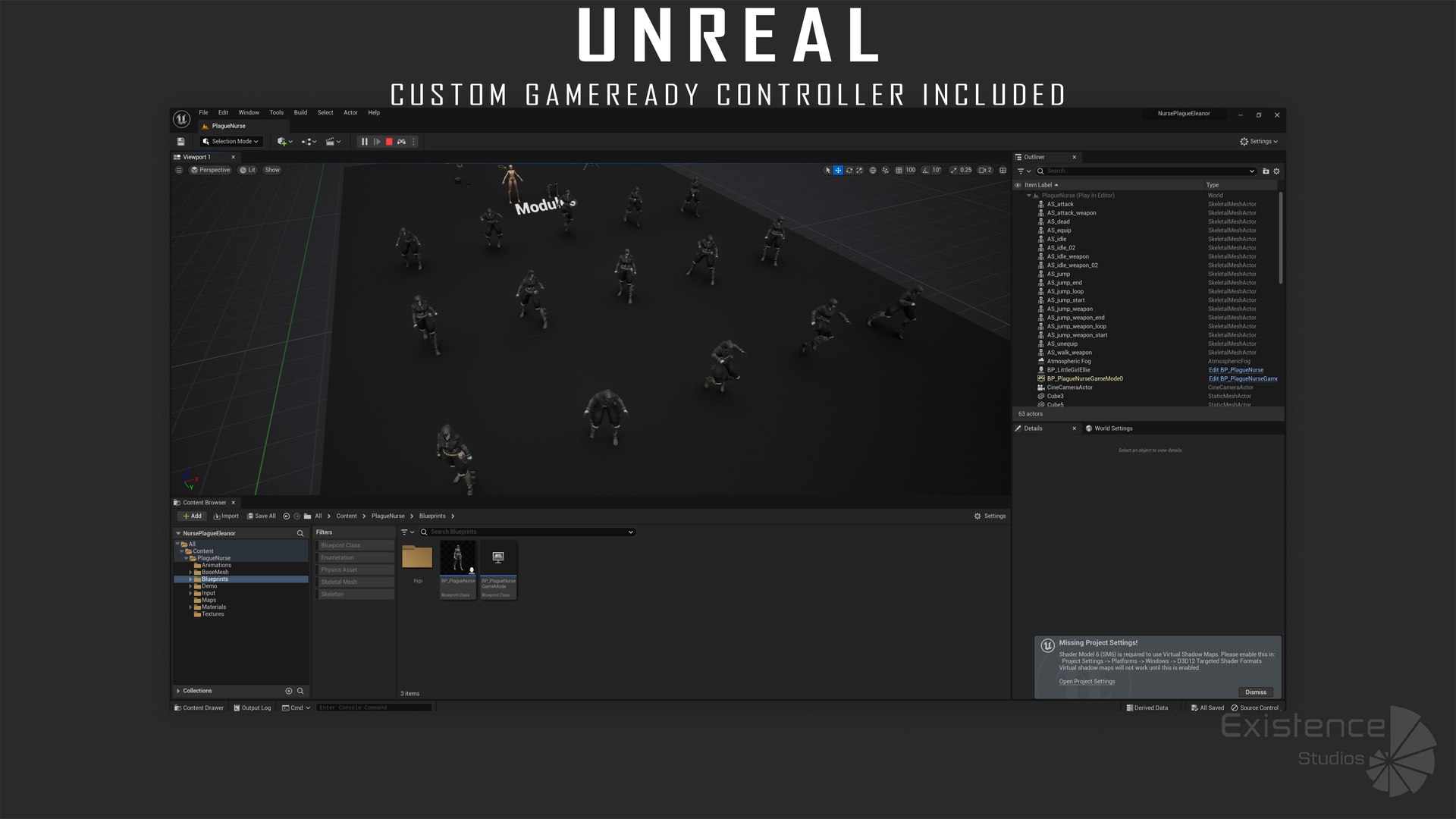Save the level with the floppy disk icon
Viewport: 1456px width, 819px height.
pyautogui.click(x=180, y=142)
